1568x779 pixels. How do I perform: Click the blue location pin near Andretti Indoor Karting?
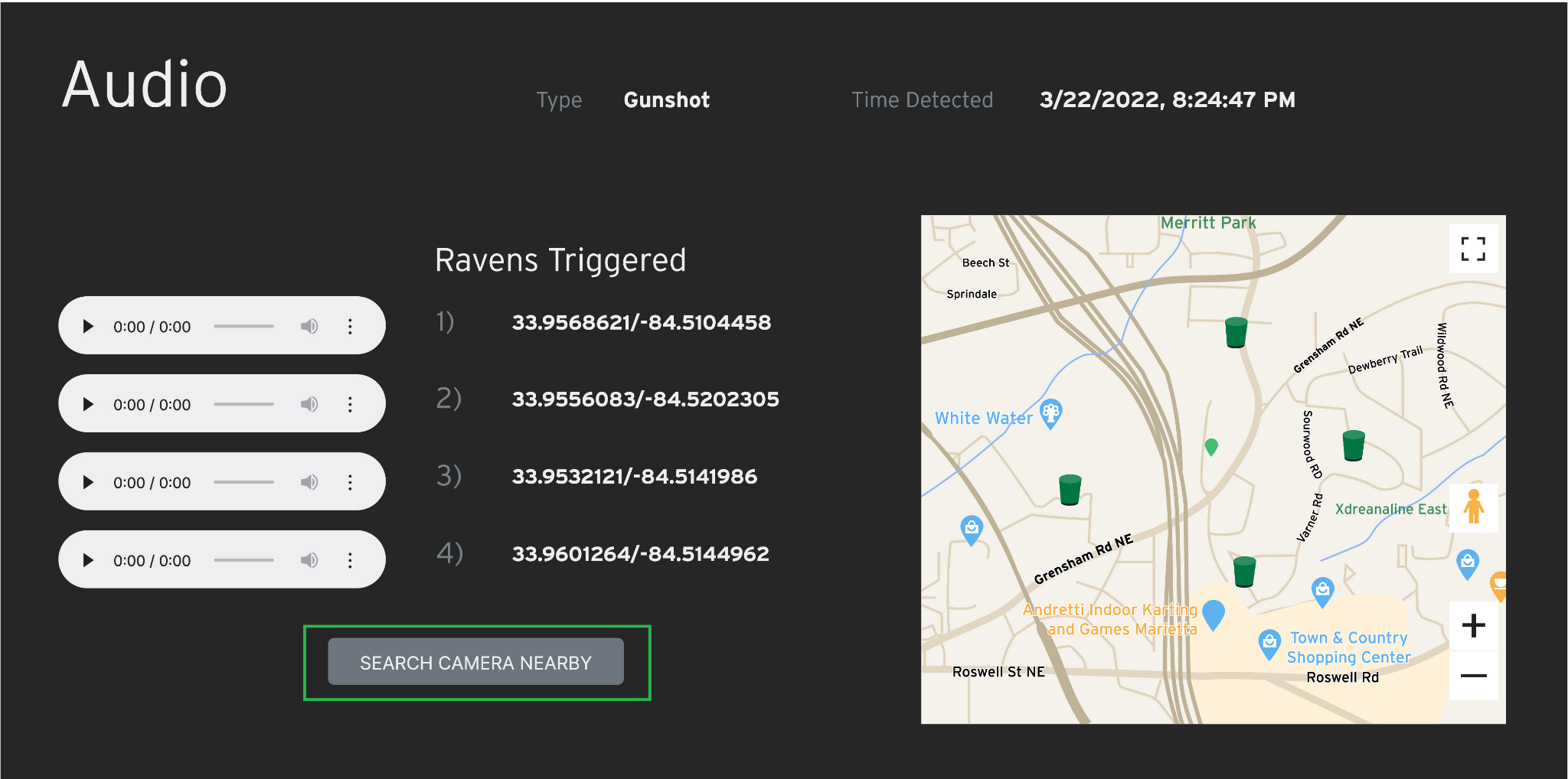pos(1213,614)
